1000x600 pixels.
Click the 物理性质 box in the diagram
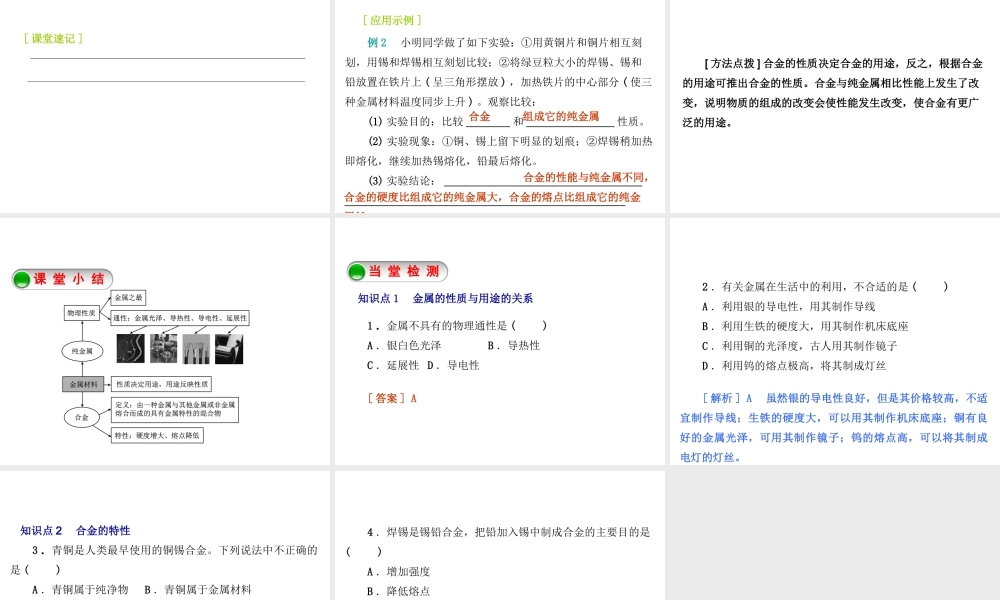pos(82,312)
